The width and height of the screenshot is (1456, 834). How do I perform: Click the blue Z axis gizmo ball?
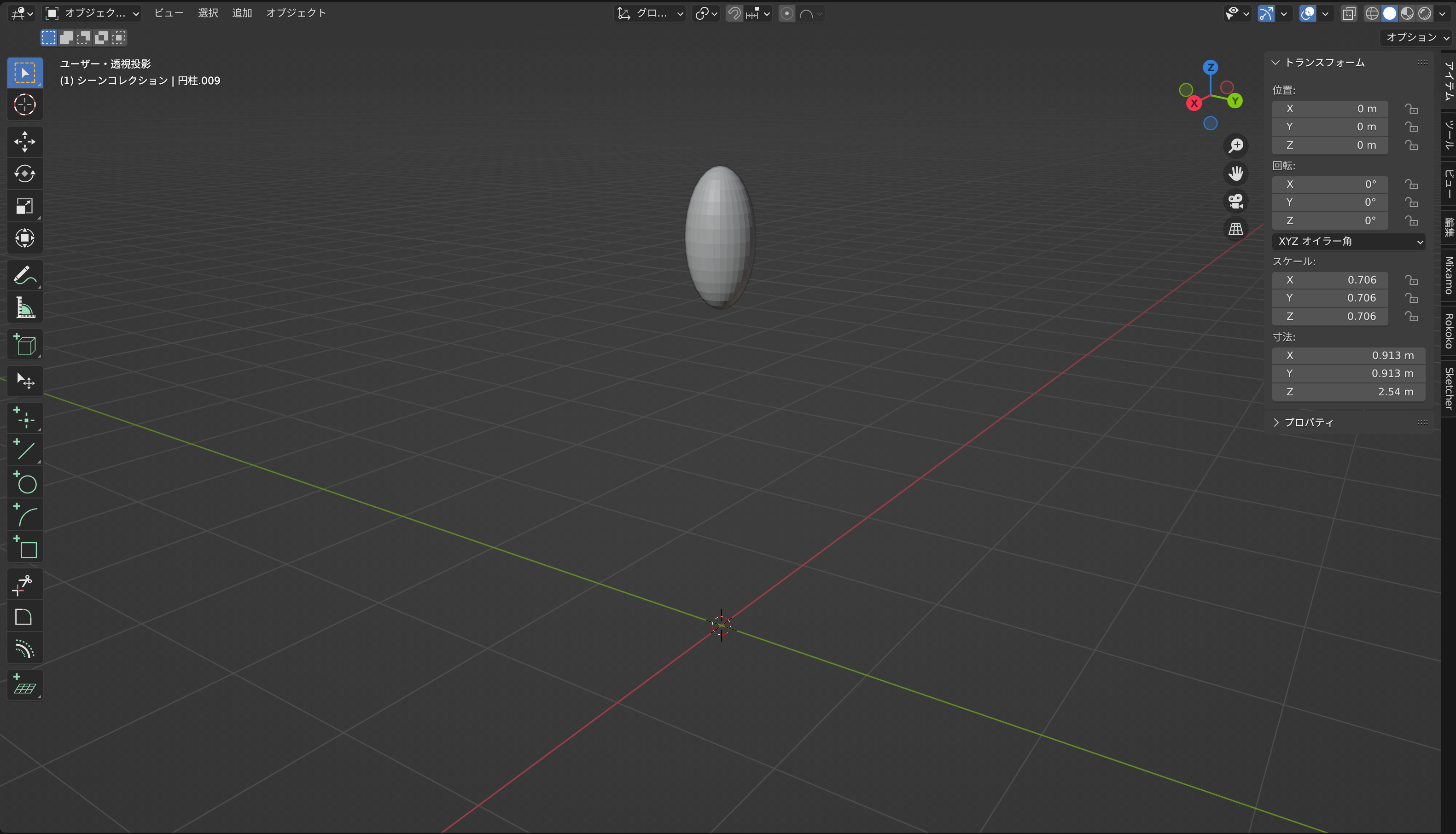tap(1210, 67)
